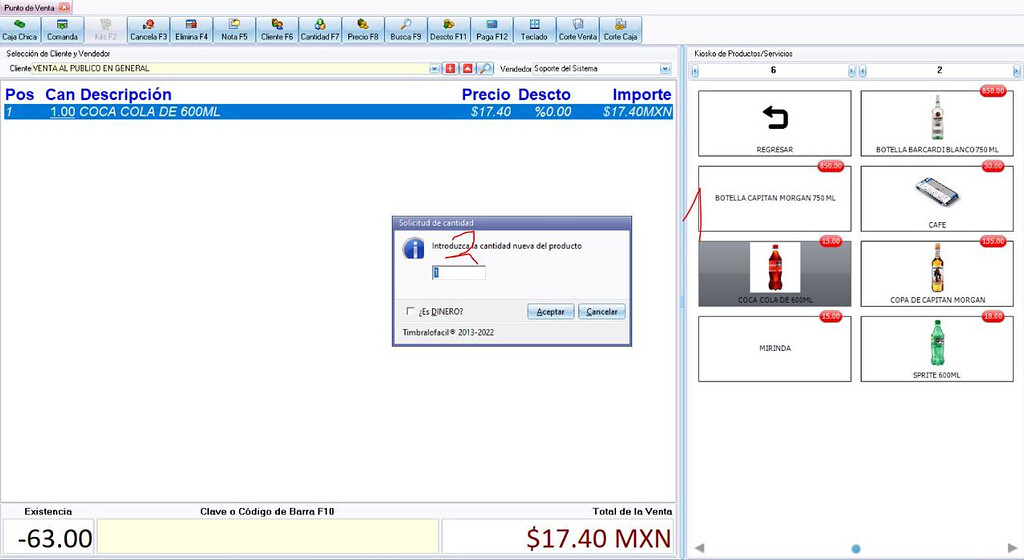Open the Caja Chica toolbar button
The width and height of the screenshot is (1024, 560).
[20, 30]
